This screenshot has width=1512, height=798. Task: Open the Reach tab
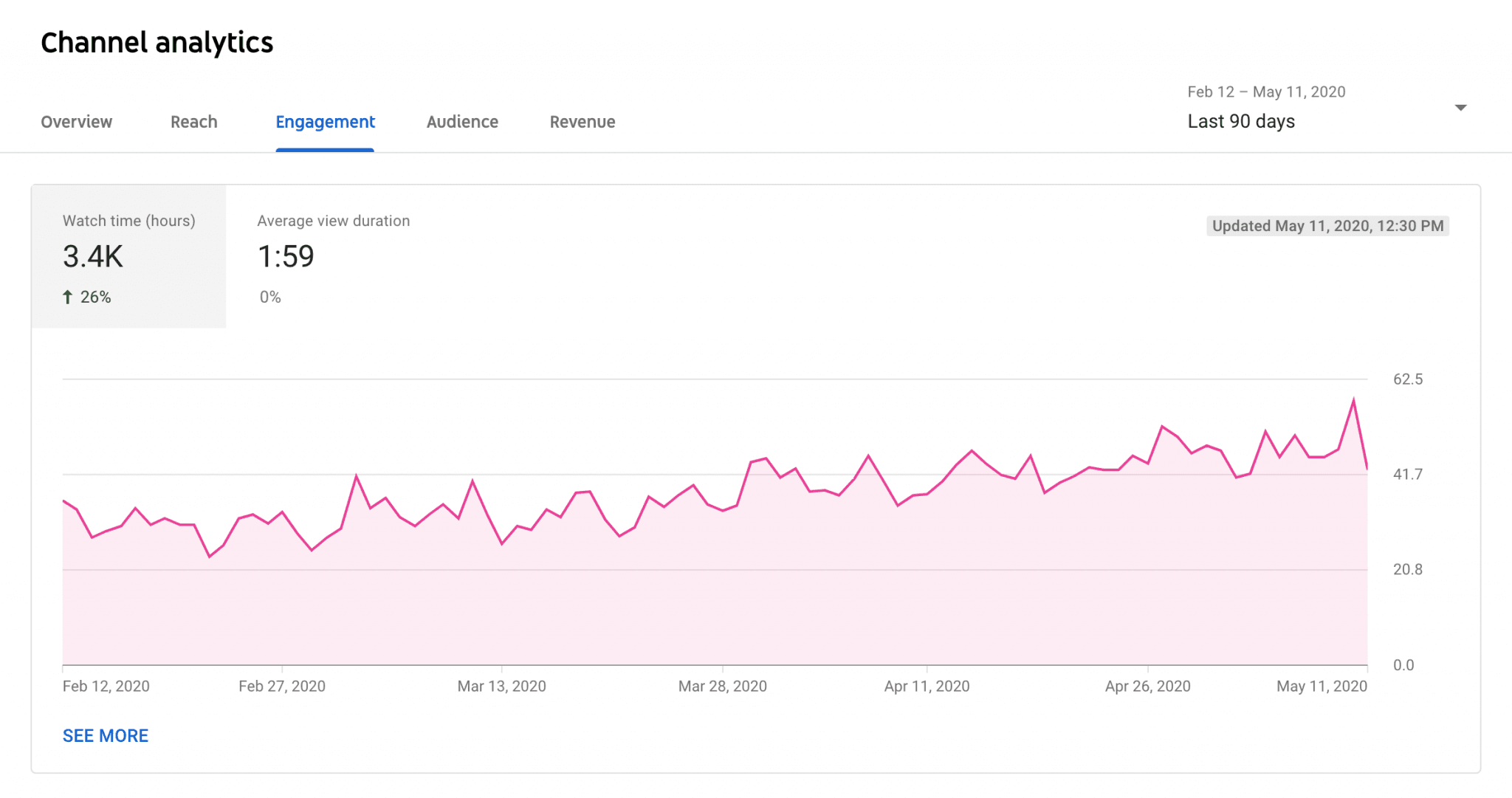(193, 121)
